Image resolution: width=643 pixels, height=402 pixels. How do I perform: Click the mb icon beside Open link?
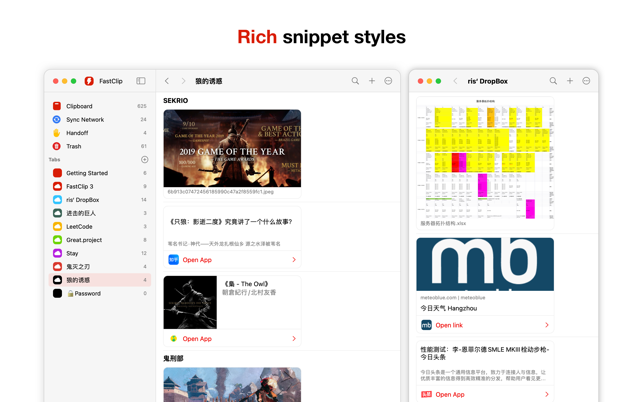[426, 325]
